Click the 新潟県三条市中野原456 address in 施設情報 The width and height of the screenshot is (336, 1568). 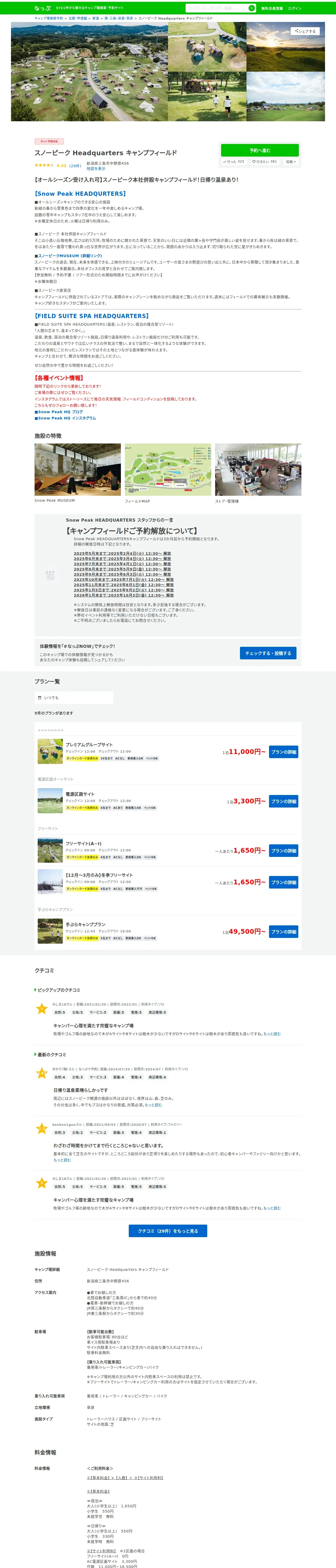coord(108,1281)
